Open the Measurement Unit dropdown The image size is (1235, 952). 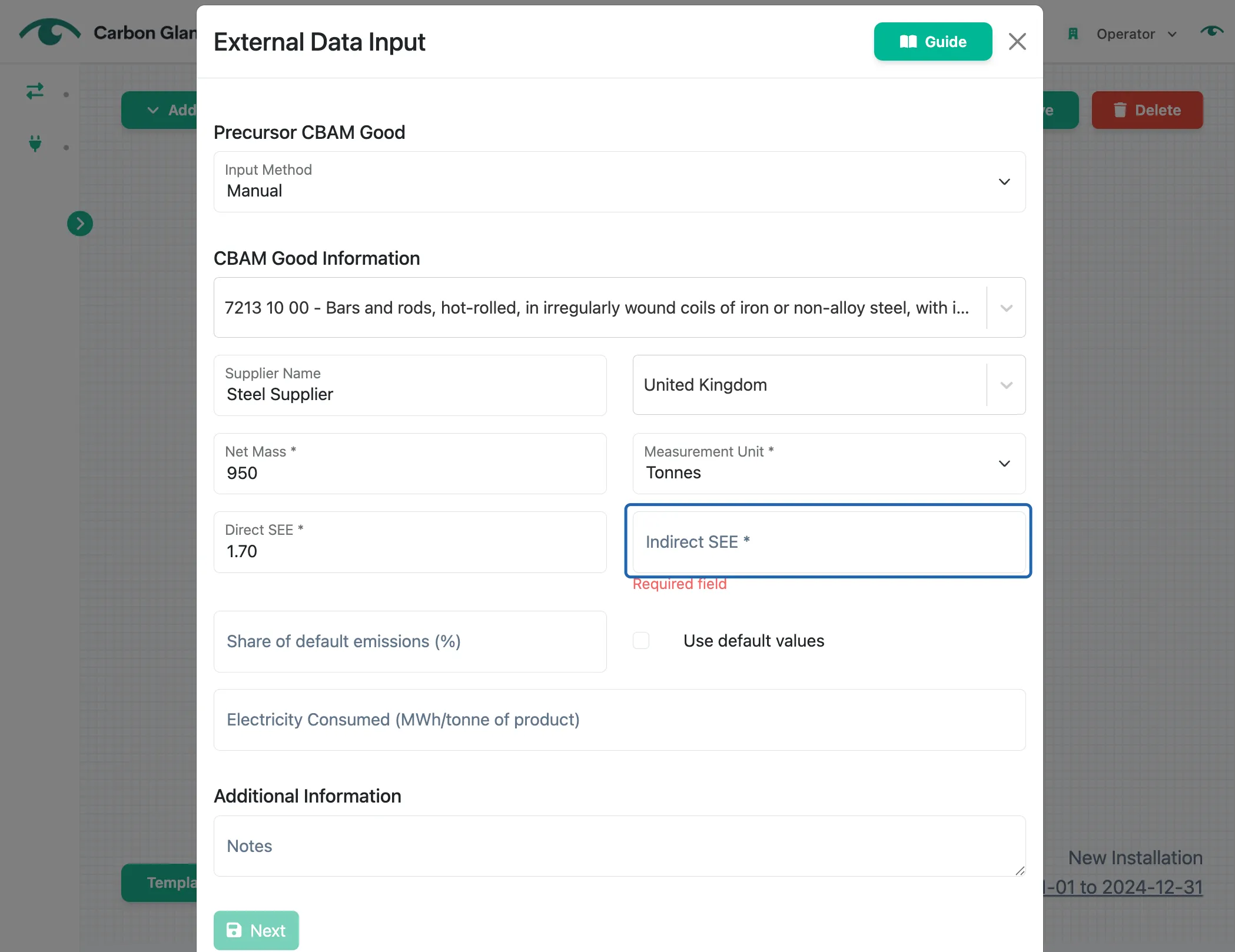click(829, 464)
